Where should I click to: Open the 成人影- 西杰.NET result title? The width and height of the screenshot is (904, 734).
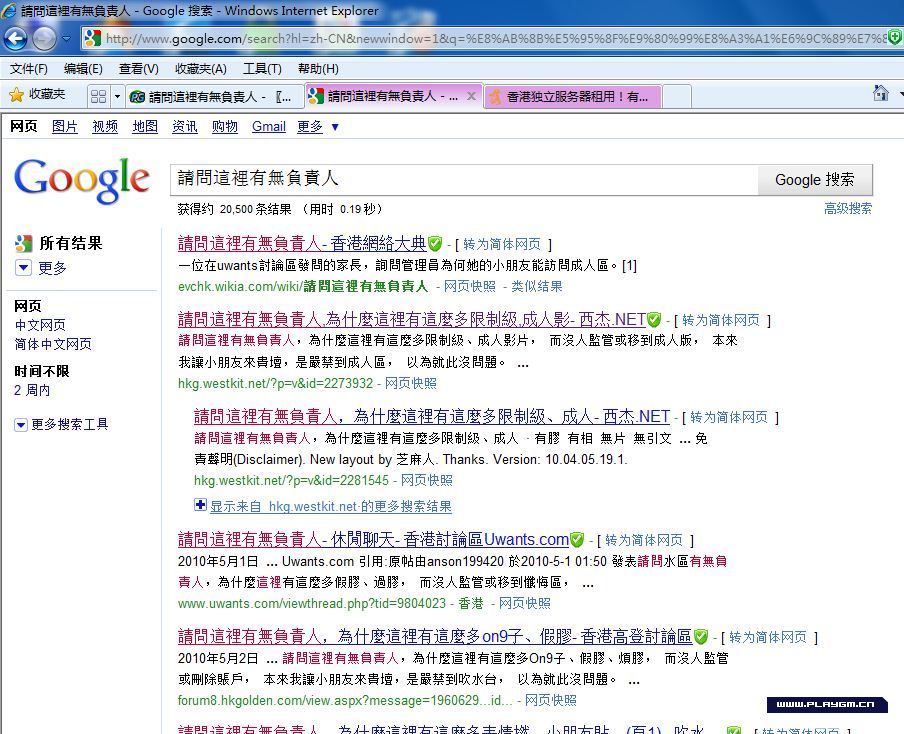click(412, 319)
